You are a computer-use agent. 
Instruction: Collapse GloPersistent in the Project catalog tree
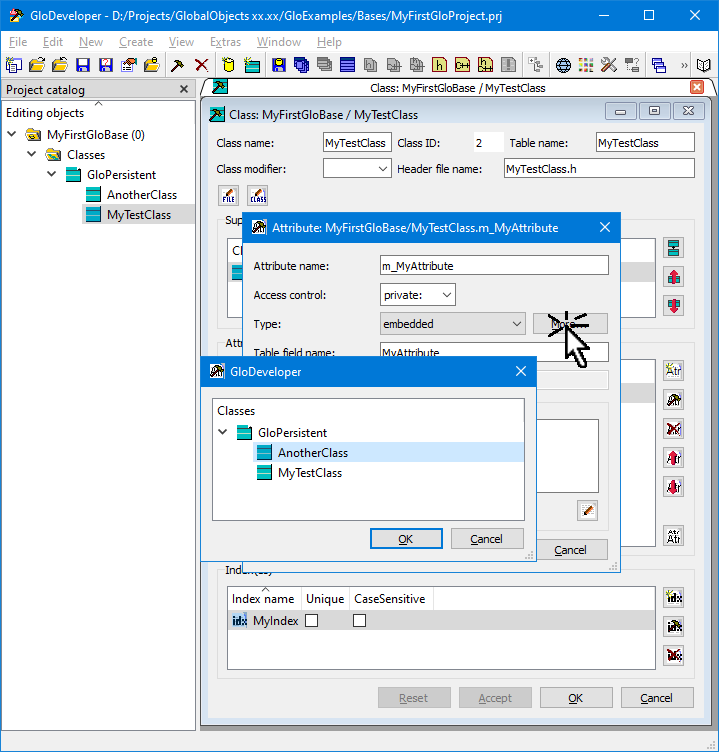tap(52, 174)
